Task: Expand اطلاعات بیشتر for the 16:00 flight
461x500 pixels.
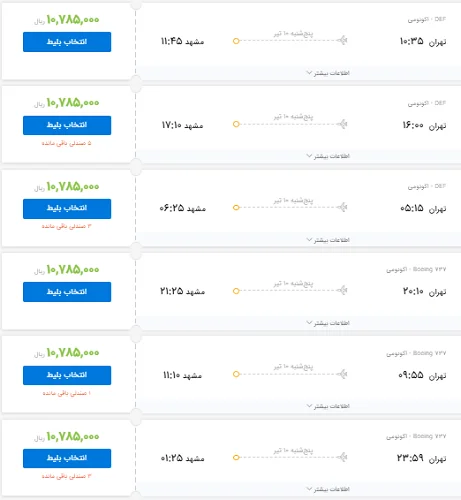Action: click(x=328, y=156)
